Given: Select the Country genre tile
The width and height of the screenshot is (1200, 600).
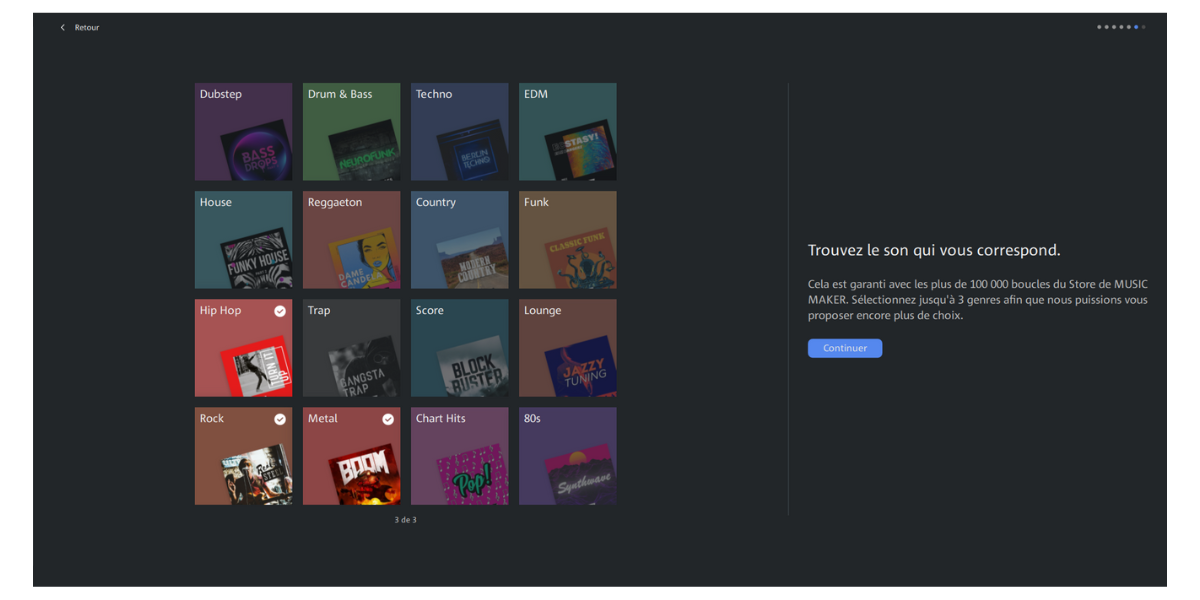Looking at the screenshot, I should coord(459,240).
